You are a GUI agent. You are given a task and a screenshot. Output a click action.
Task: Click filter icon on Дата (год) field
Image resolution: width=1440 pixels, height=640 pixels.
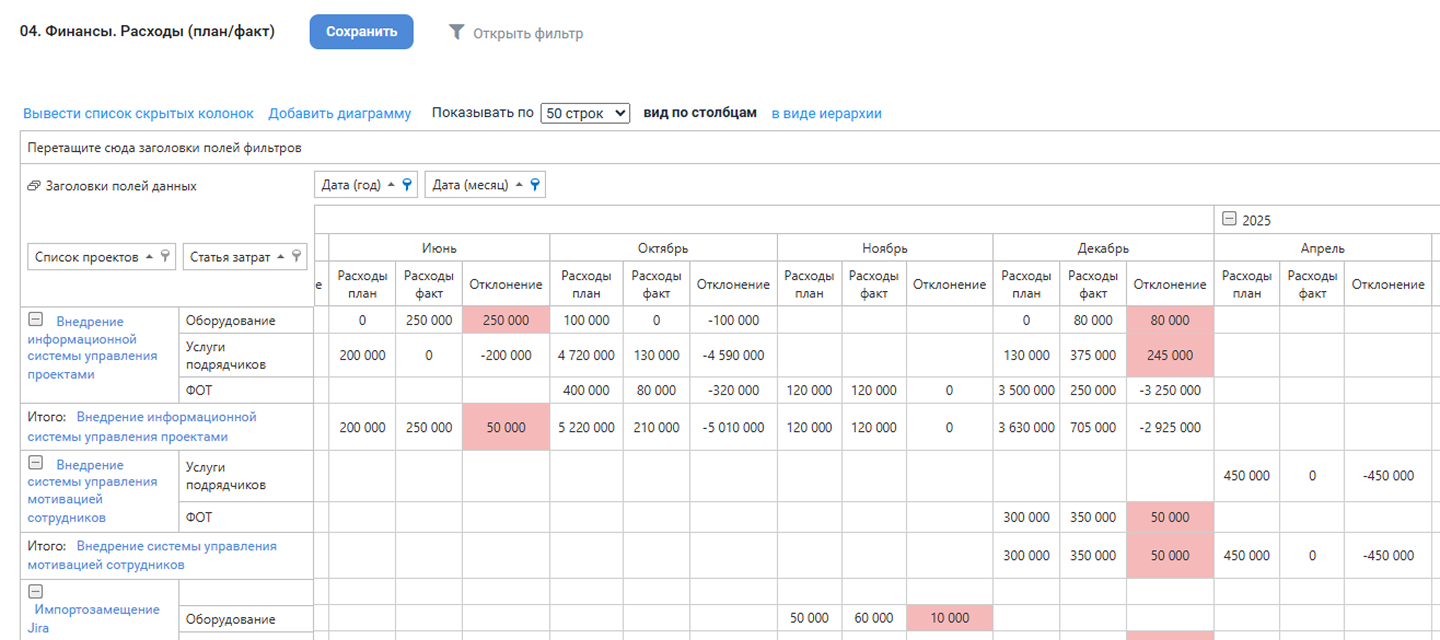tap(407, 185)
